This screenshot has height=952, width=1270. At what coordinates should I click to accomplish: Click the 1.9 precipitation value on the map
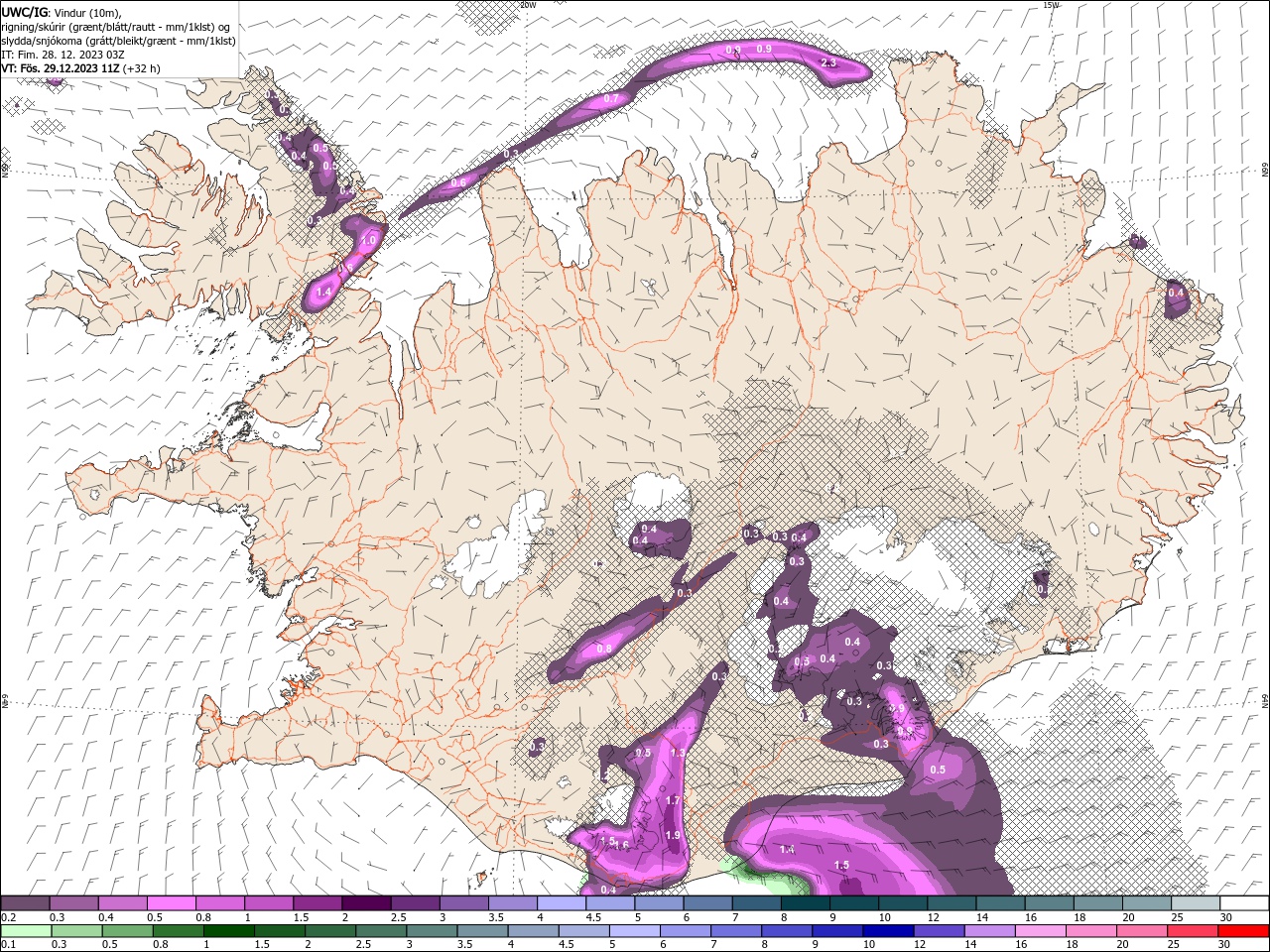coord(673,835)
